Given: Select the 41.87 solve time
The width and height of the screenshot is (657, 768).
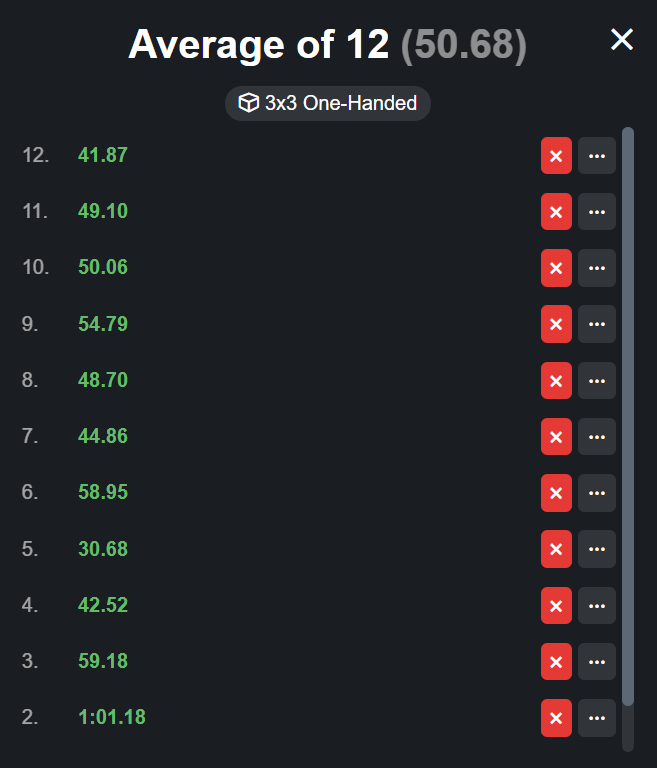Looking at the screenshot, I should click(x=103, y=155).
